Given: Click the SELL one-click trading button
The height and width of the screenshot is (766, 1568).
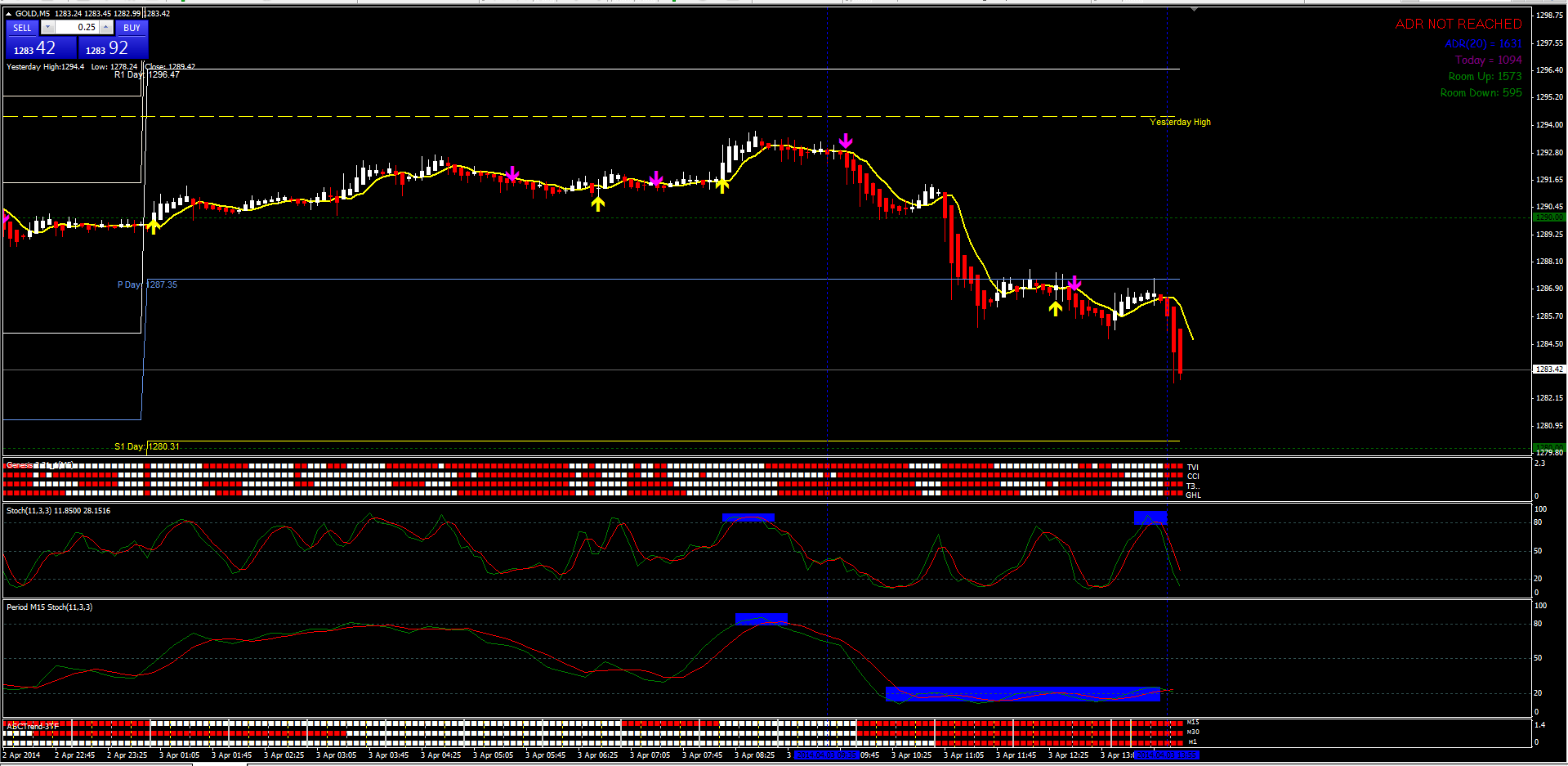Looking at the screenshot, I should (x=22, y=28).
